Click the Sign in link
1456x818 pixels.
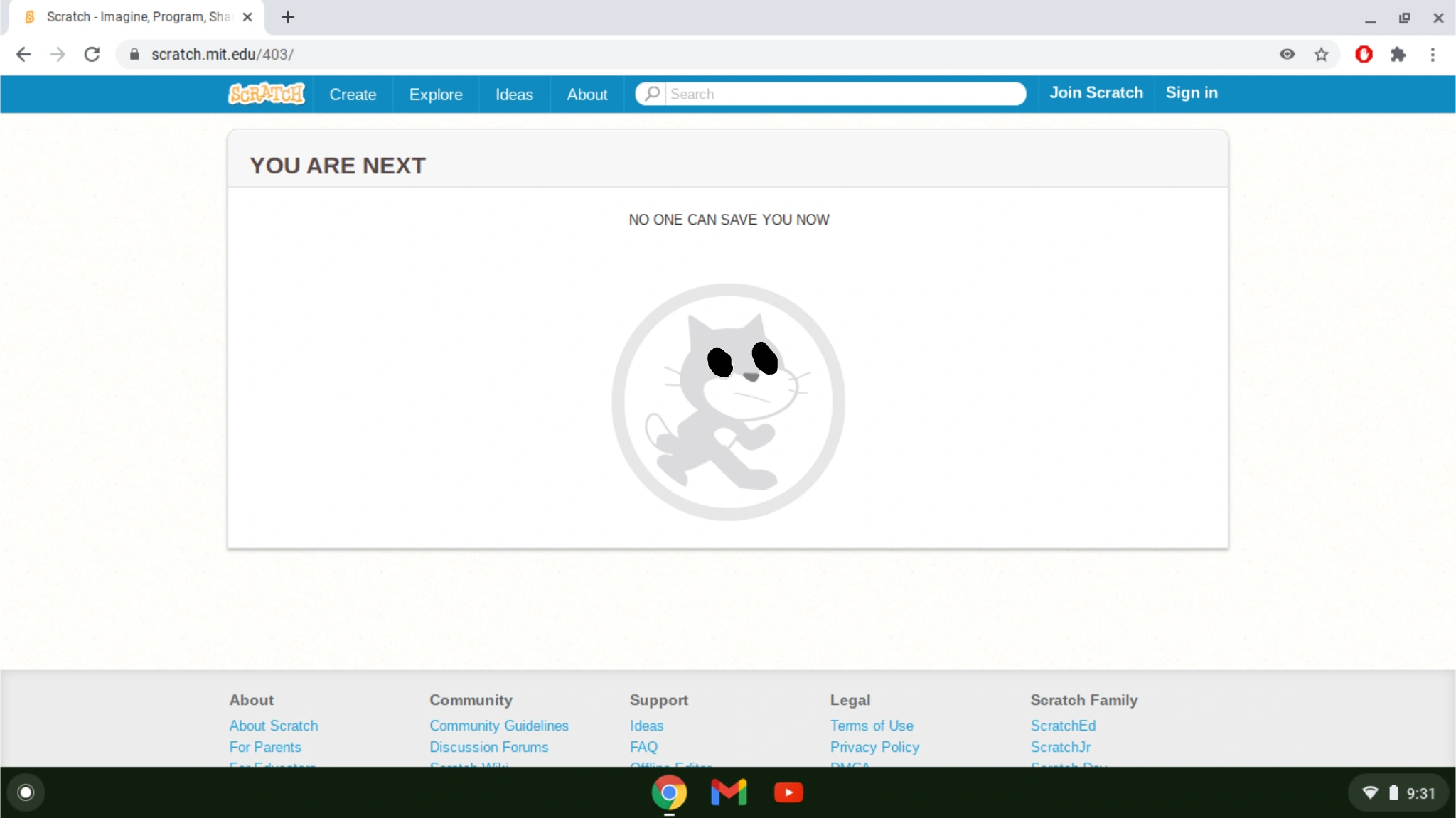tap(1192, 93)
